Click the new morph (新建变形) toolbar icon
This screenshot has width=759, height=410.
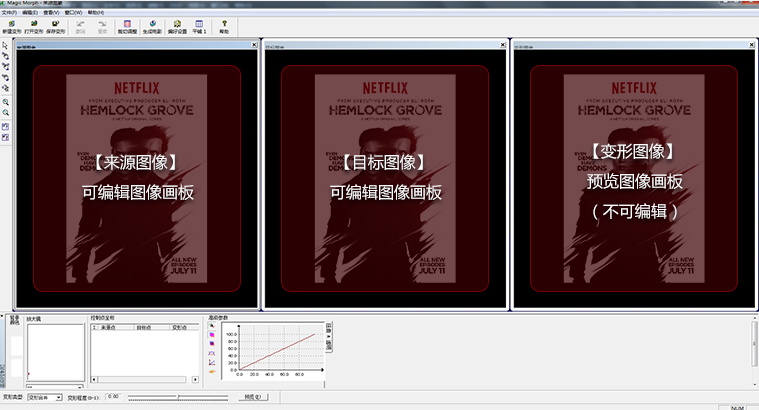[12, 27]
